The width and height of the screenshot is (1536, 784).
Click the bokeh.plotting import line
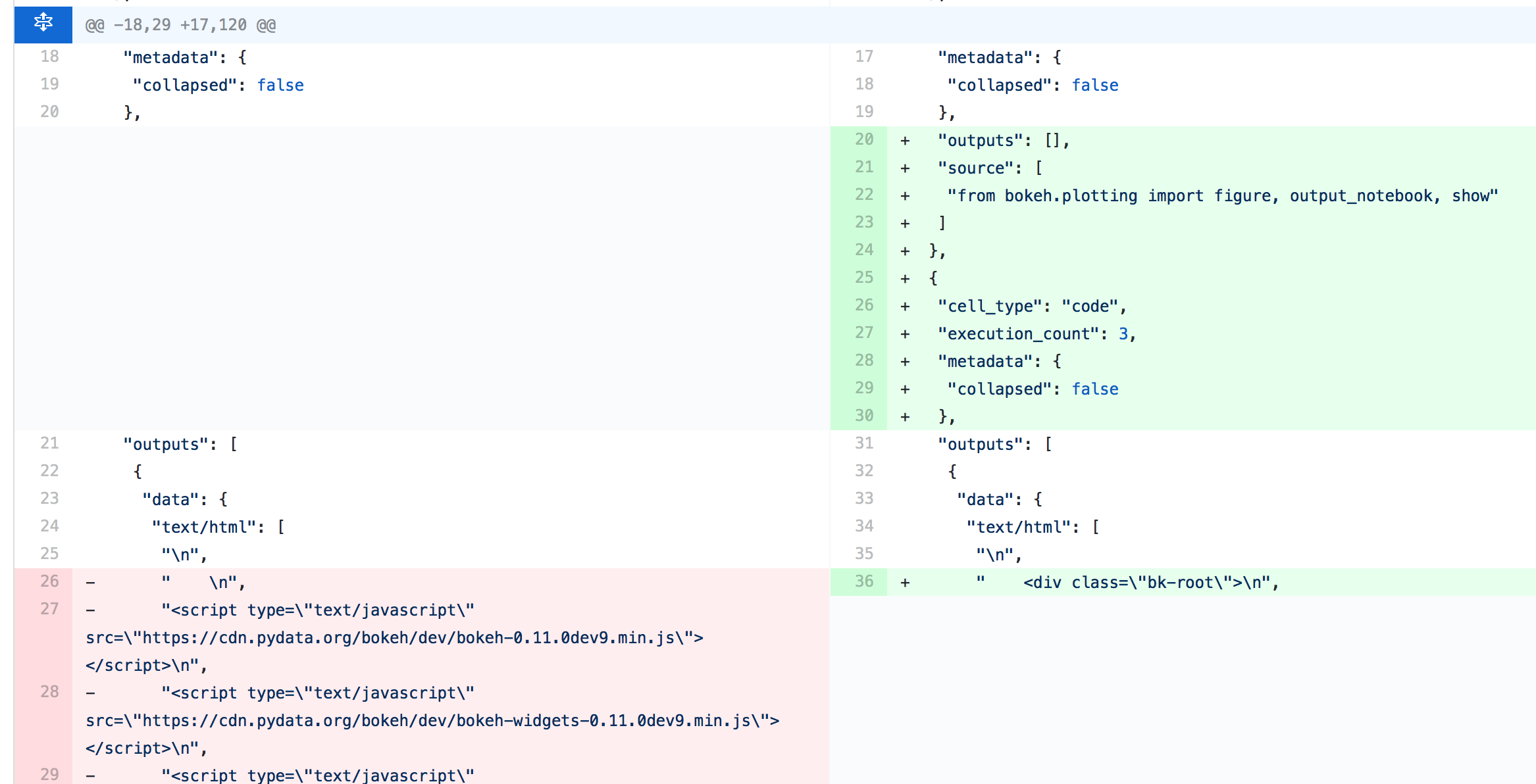pyautogui.click(x=1222, y=196)
